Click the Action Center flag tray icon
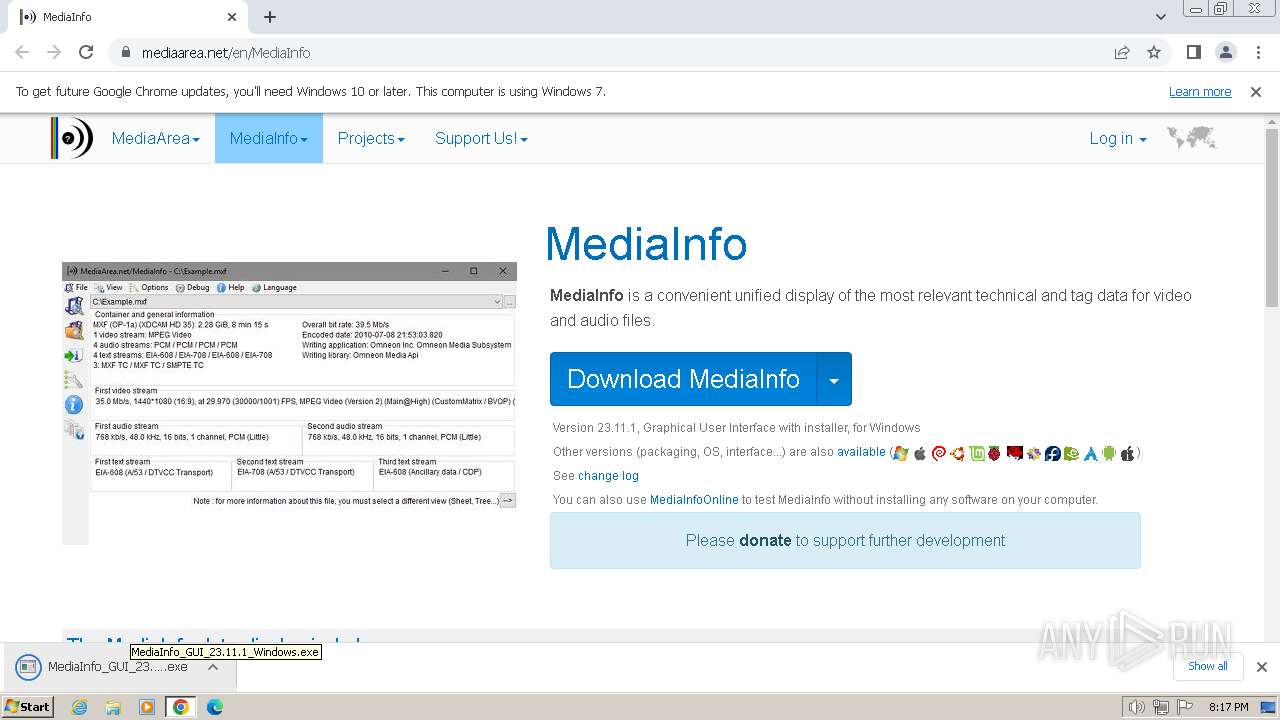 coord(1184,707)
